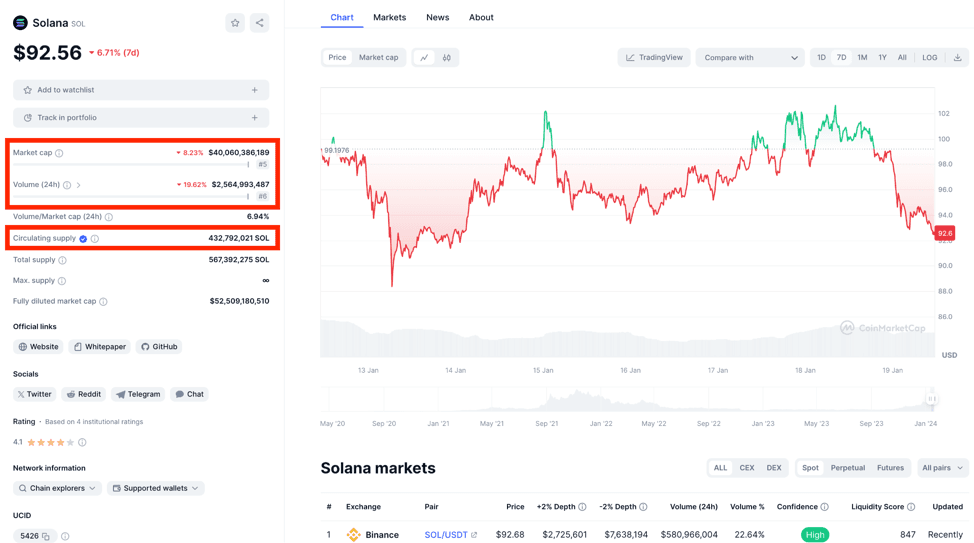The image size is (974, 543).
Task: Filter markets by CEX exchanges
Action: (747, 468)
